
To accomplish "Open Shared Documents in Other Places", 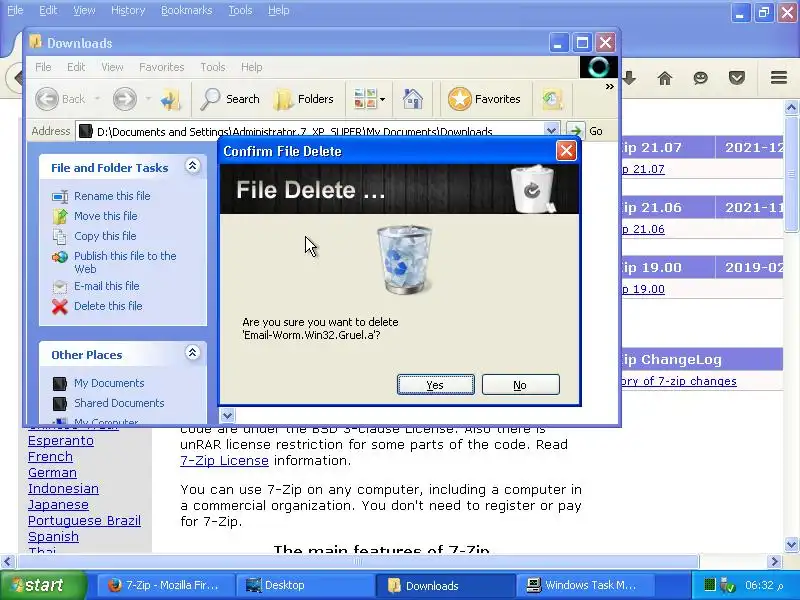I will 119,403.
